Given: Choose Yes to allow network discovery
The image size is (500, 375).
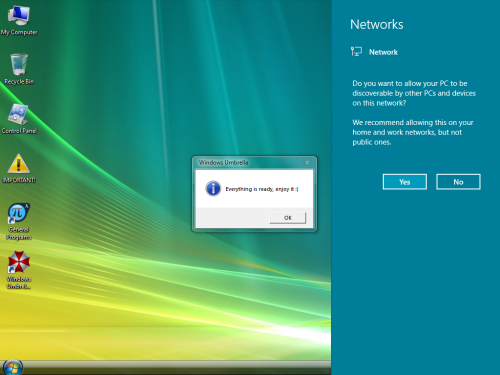Looking at the screenshot, I should (405, 182).
